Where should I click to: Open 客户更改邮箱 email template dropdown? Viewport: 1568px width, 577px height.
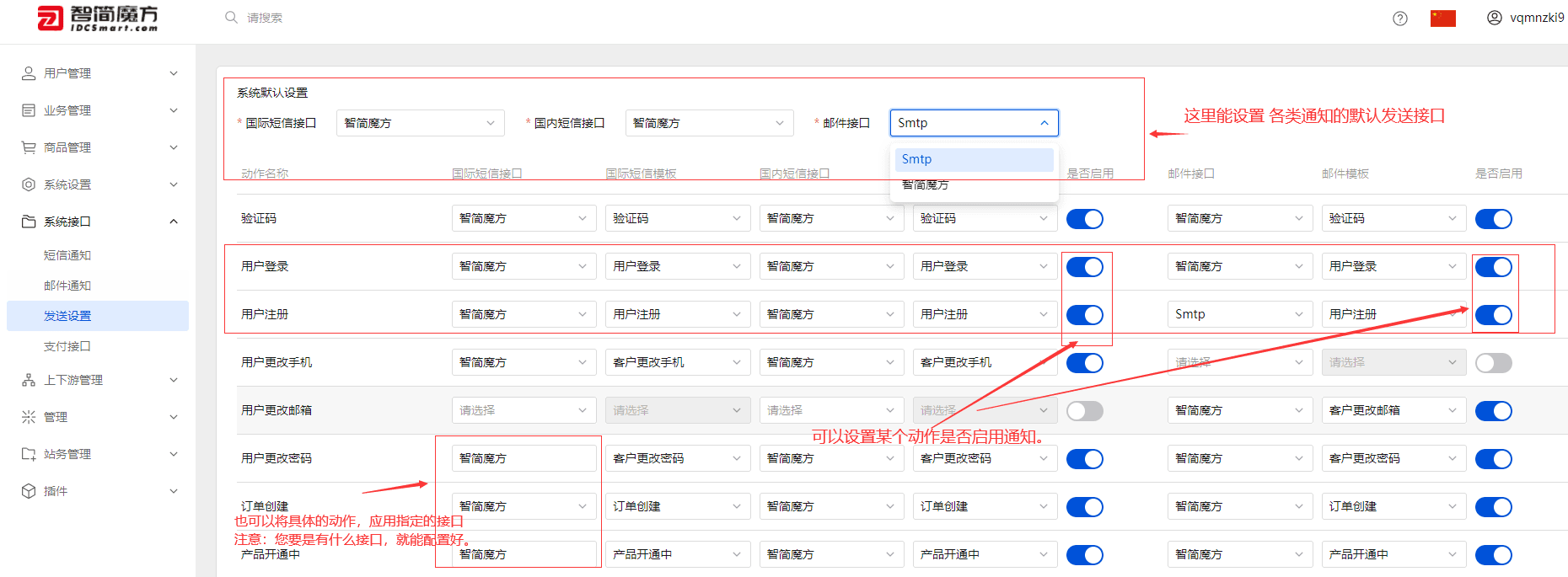click(1393, 410)
